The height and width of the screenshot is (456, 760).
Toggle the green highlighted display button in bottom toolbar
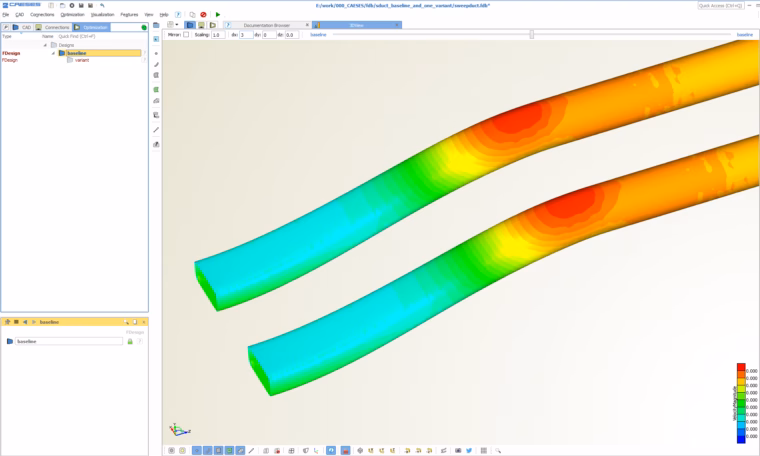click(229, 451)
